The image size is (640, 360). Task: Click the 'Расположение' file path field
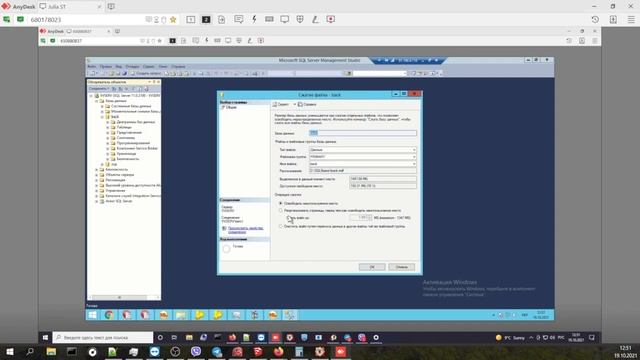(362, 171)
